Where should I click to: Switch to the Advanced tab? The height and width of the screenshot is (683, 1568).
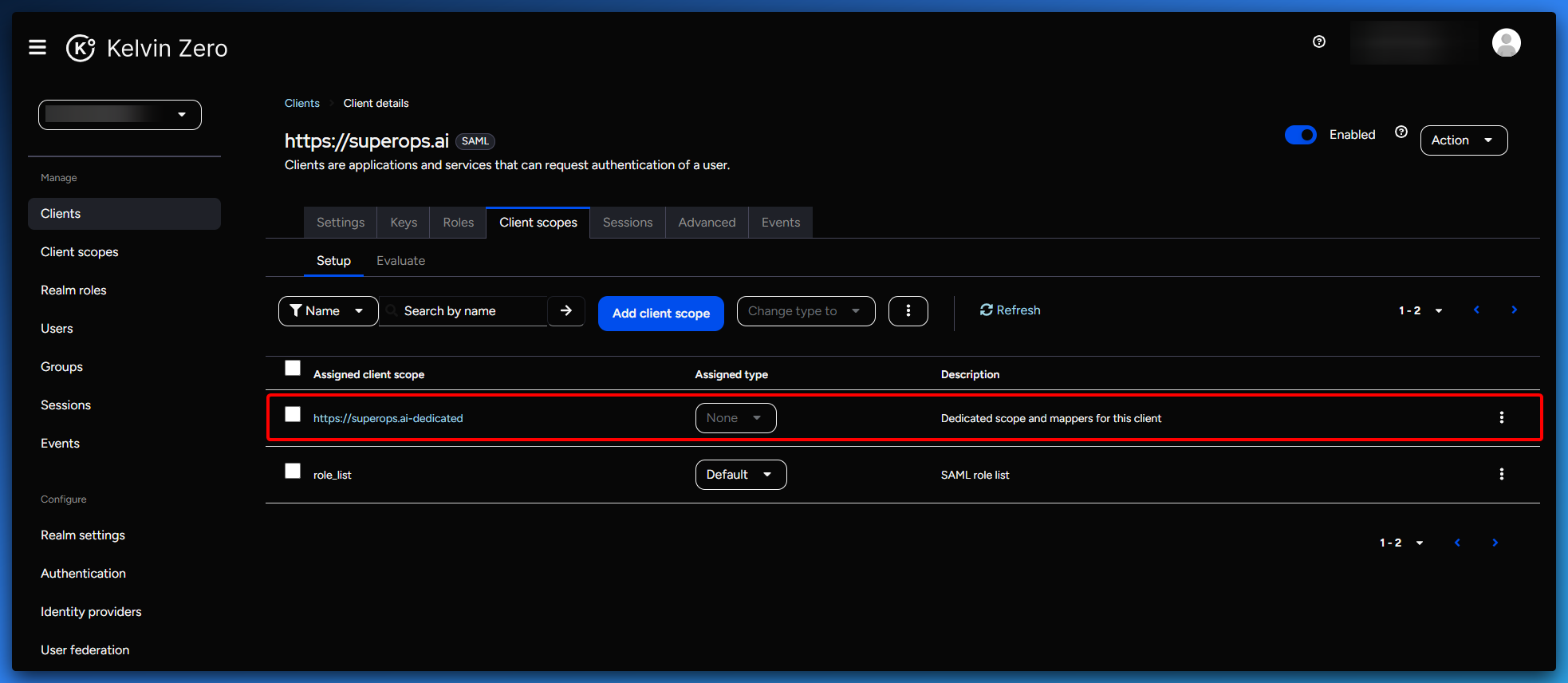707,223
